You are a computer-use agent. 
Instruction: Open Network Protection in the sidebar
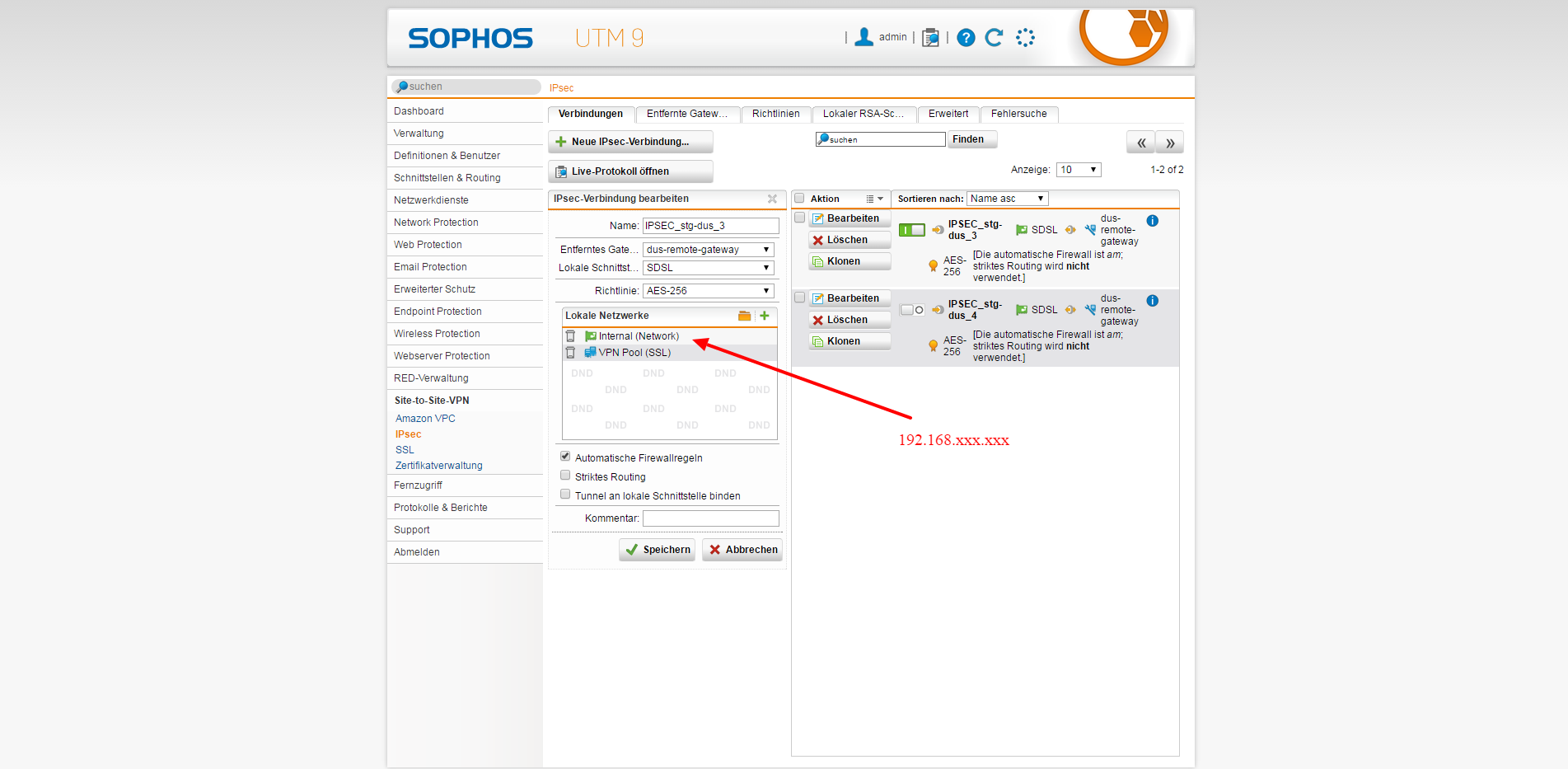[x=436, y=223]
